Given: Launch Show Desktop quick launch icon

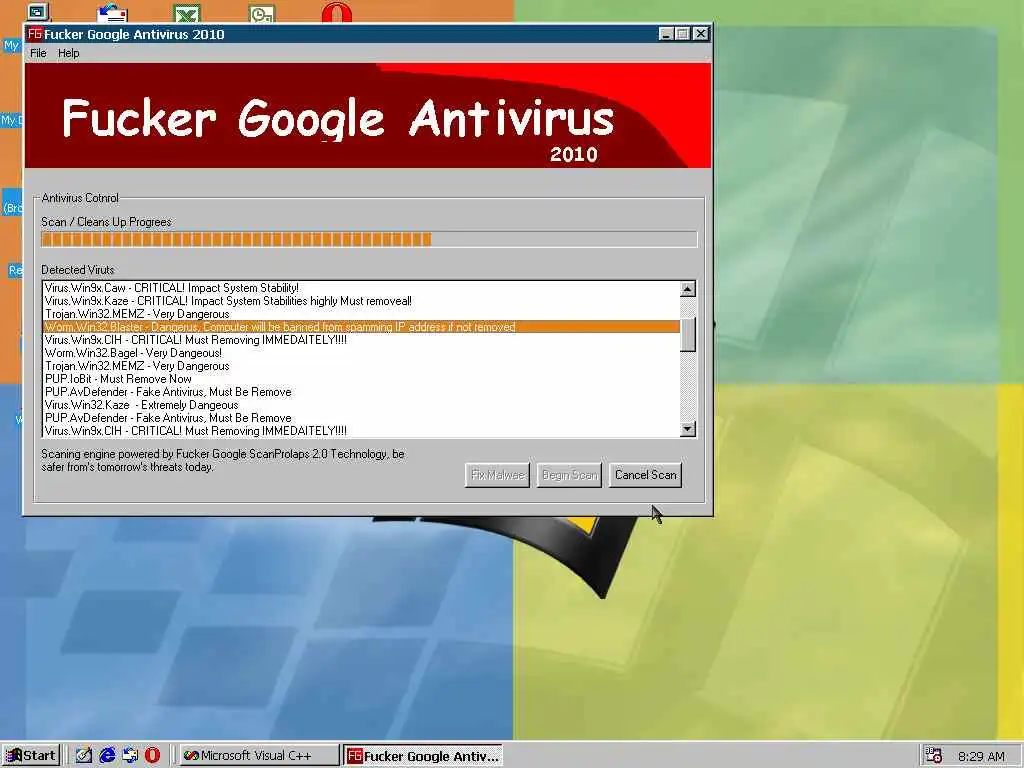Looking at the screenshot, I should (x=84, y=756).
